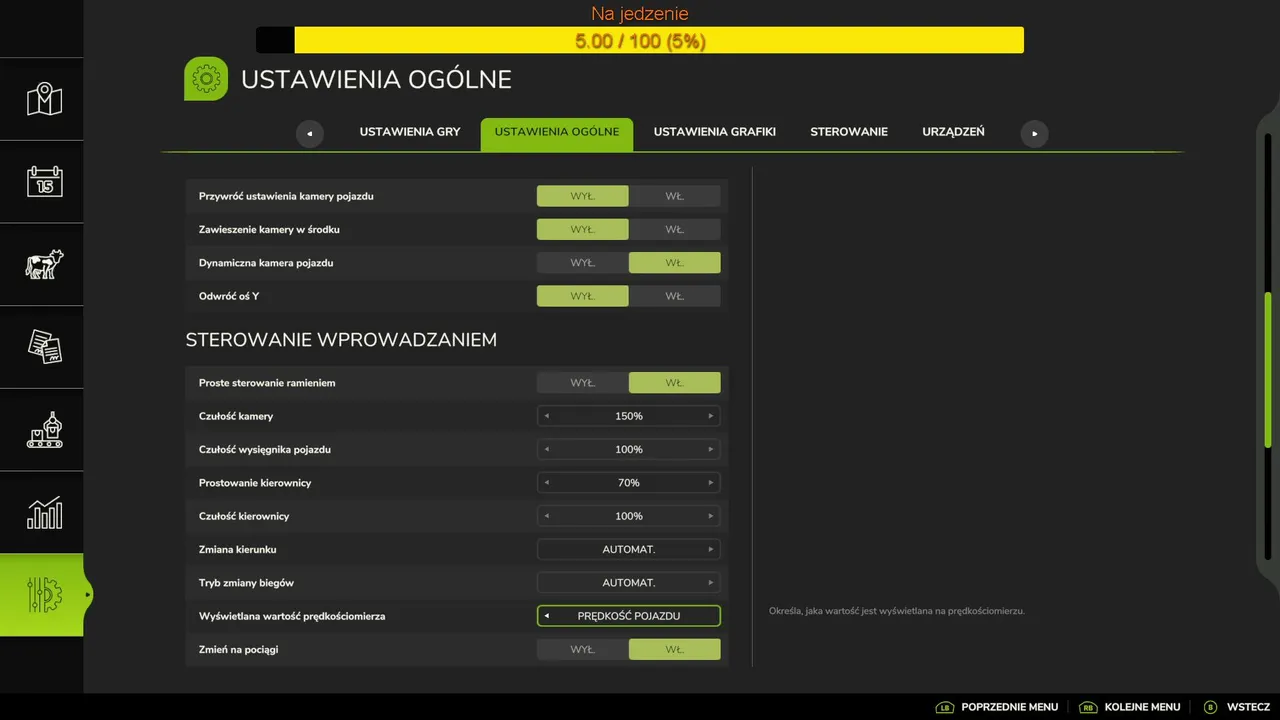Click the LB controller button icon
The width and height of the screenshot is (1280, 720).
944,707
